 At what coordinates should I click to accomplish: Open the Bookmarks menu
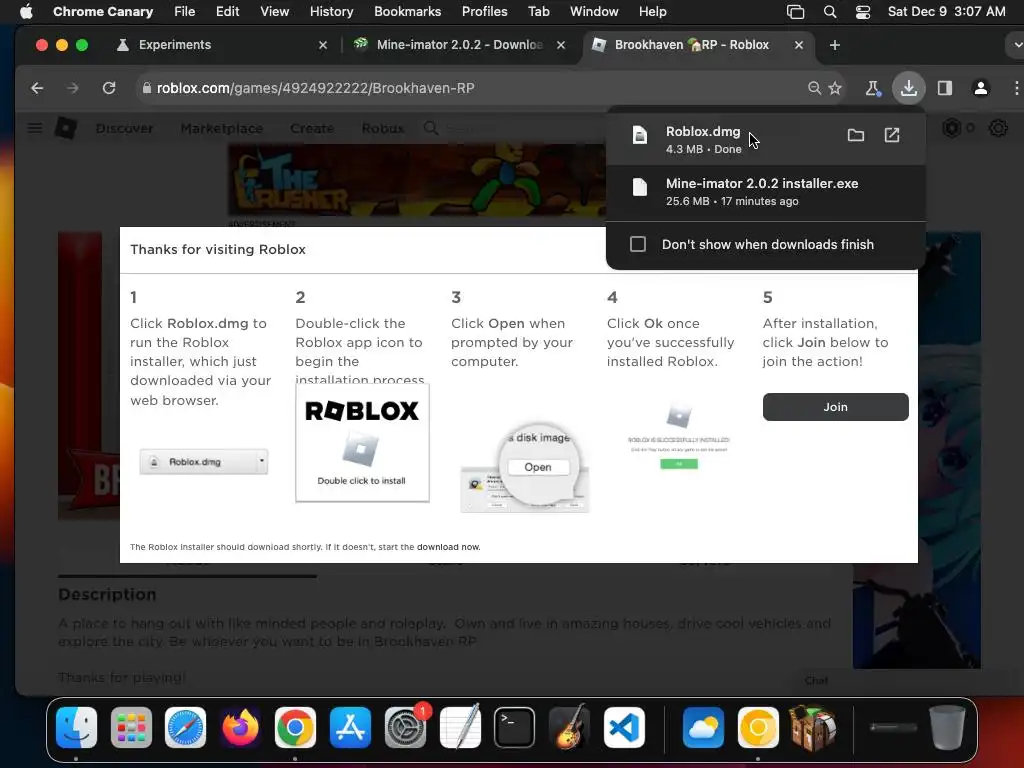(408, 12)
